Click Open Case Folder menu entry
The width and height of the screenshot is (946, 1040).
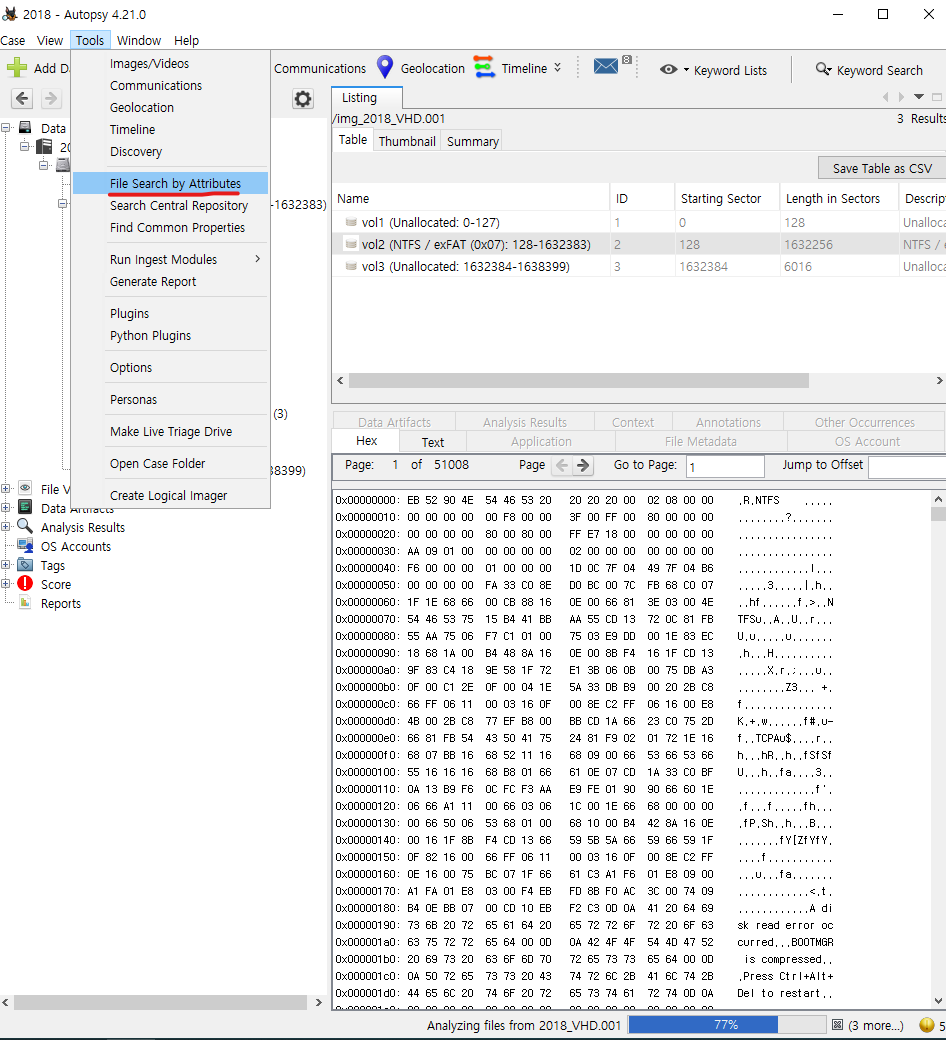click(x=170, y=464)
